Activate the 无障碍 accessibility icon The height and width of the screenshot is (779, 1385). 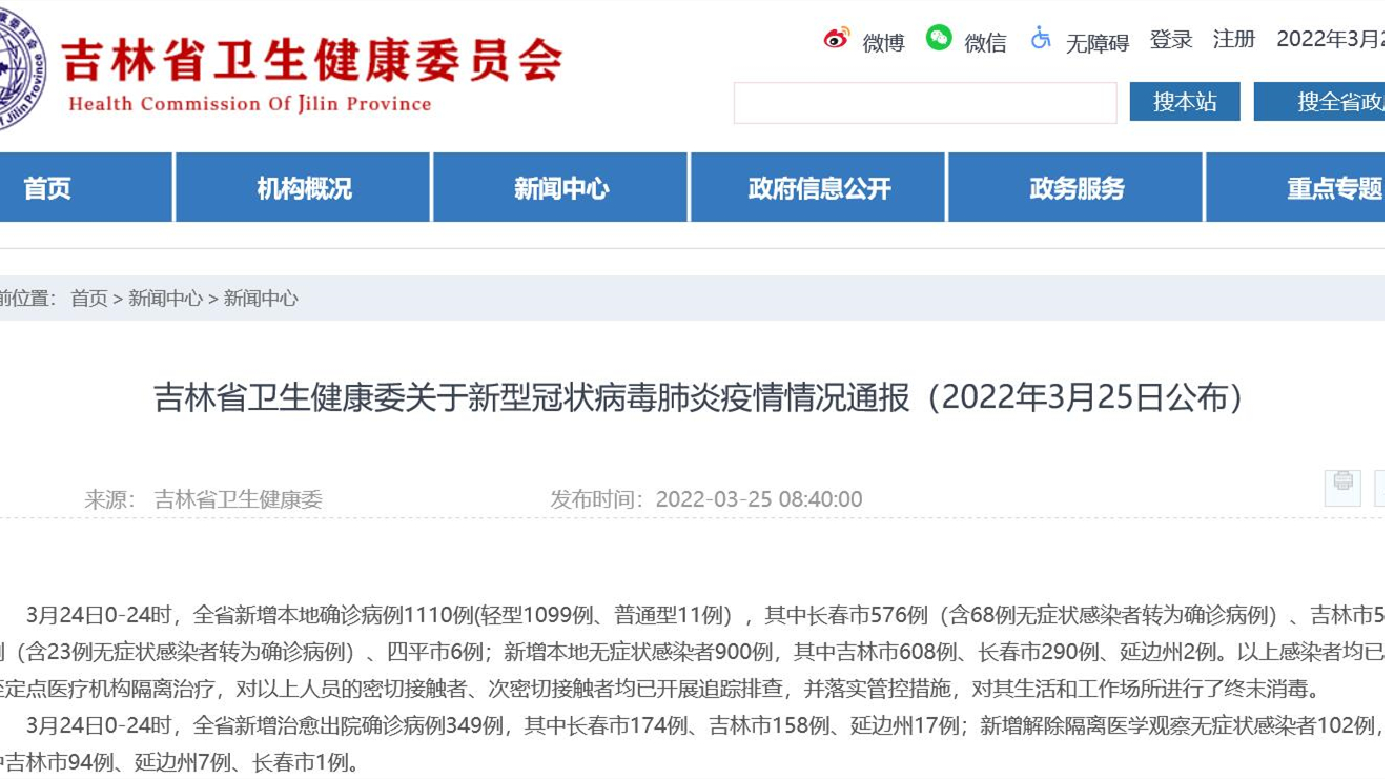tap(1041, 40)
